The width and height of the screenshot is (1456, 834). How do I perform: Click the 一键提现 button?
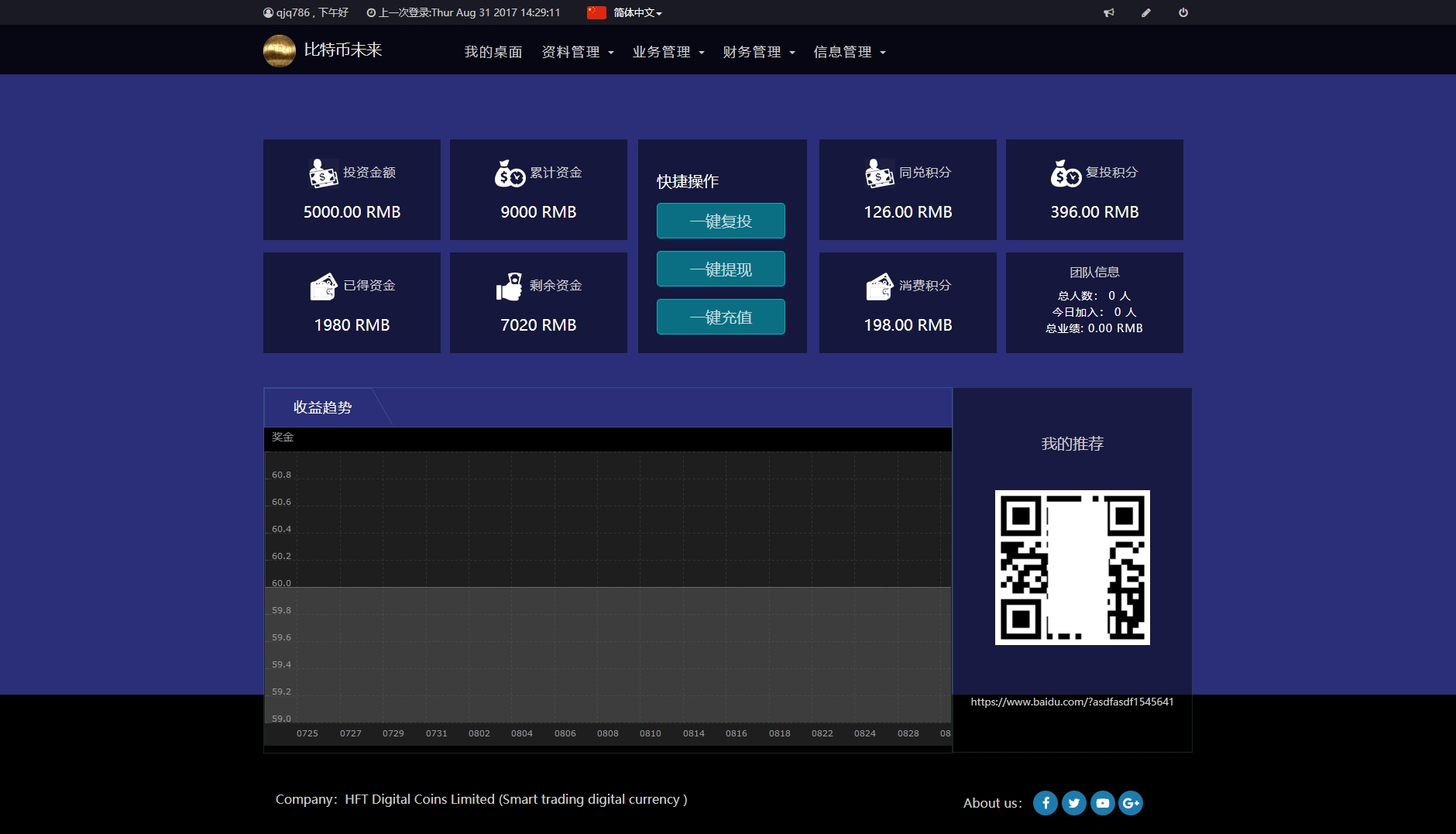click(721, 269)
